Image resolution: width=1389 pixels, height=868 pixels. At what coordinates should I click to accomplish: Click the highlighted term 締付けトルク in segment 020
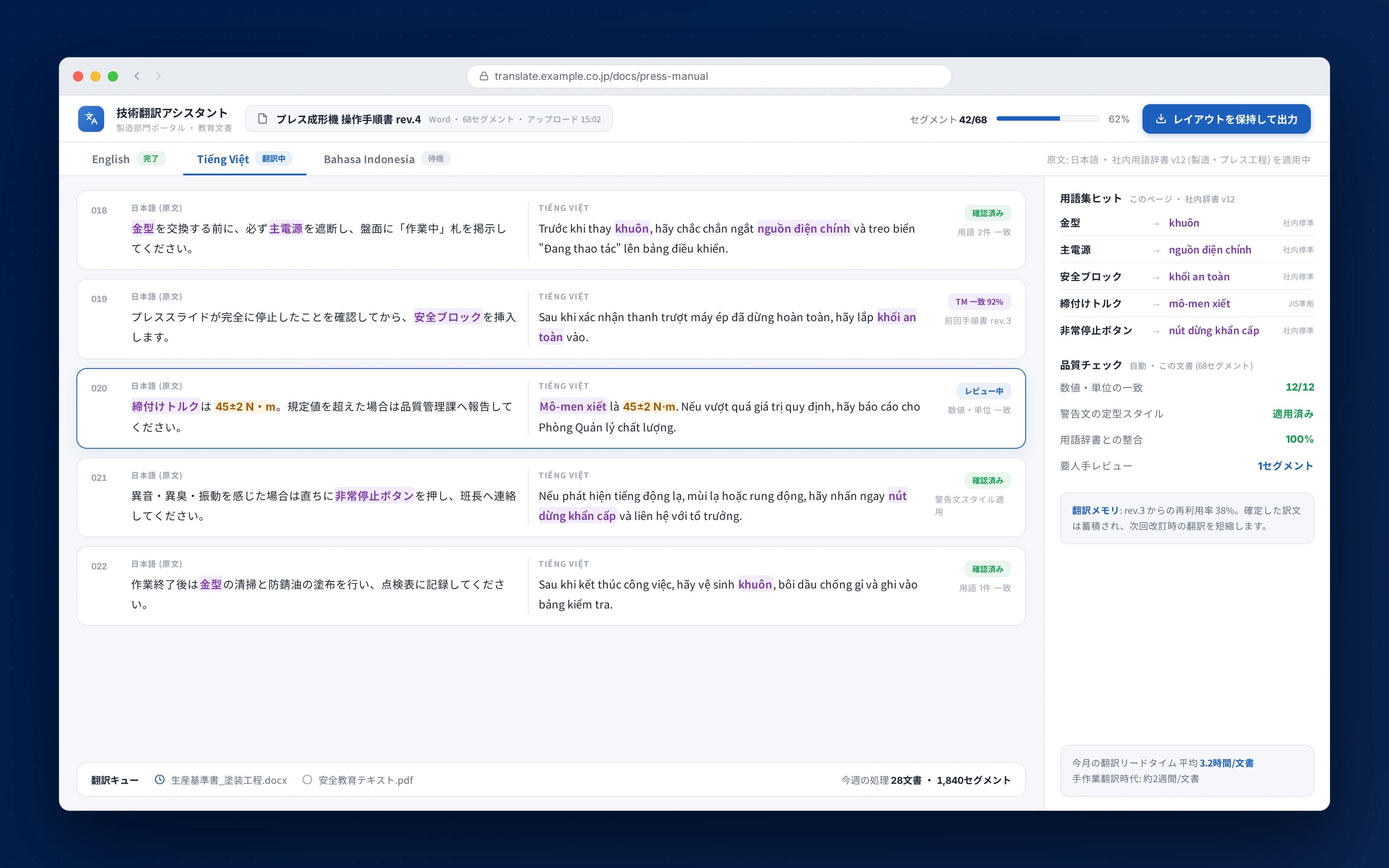(x=165, y=407)
